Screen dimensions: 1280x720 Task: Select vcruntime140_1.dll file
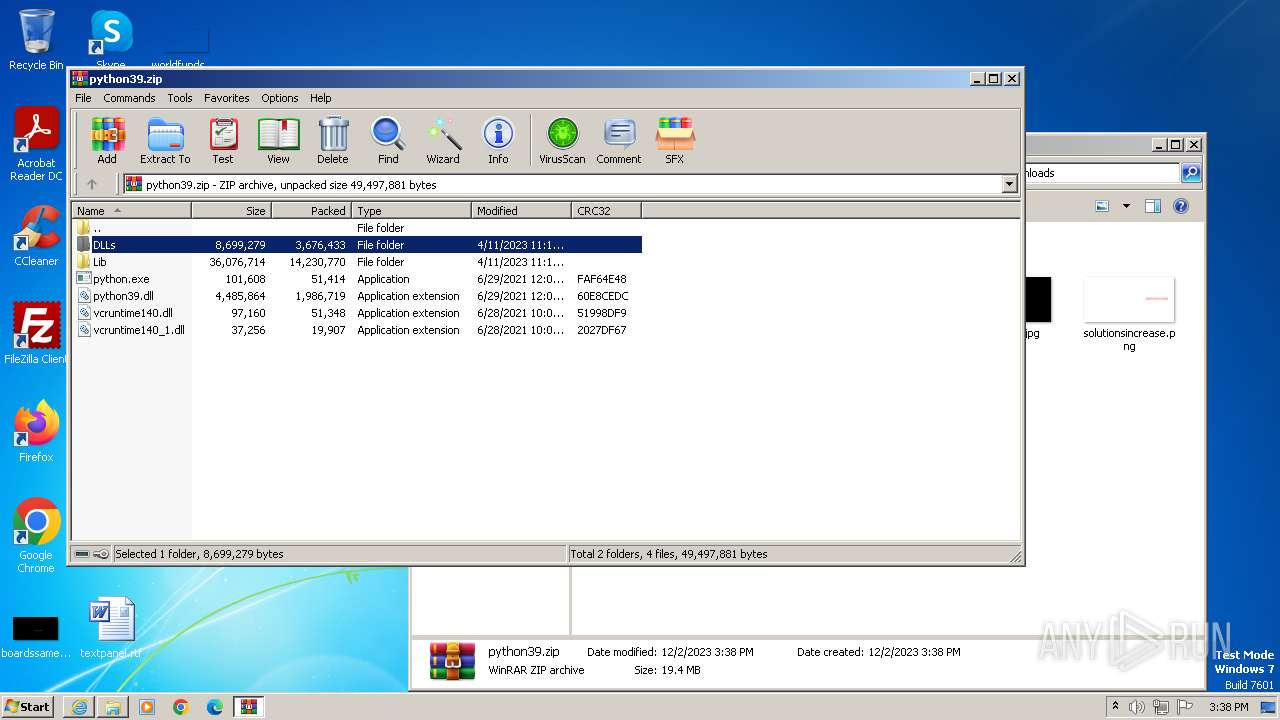tap(357, 330)
